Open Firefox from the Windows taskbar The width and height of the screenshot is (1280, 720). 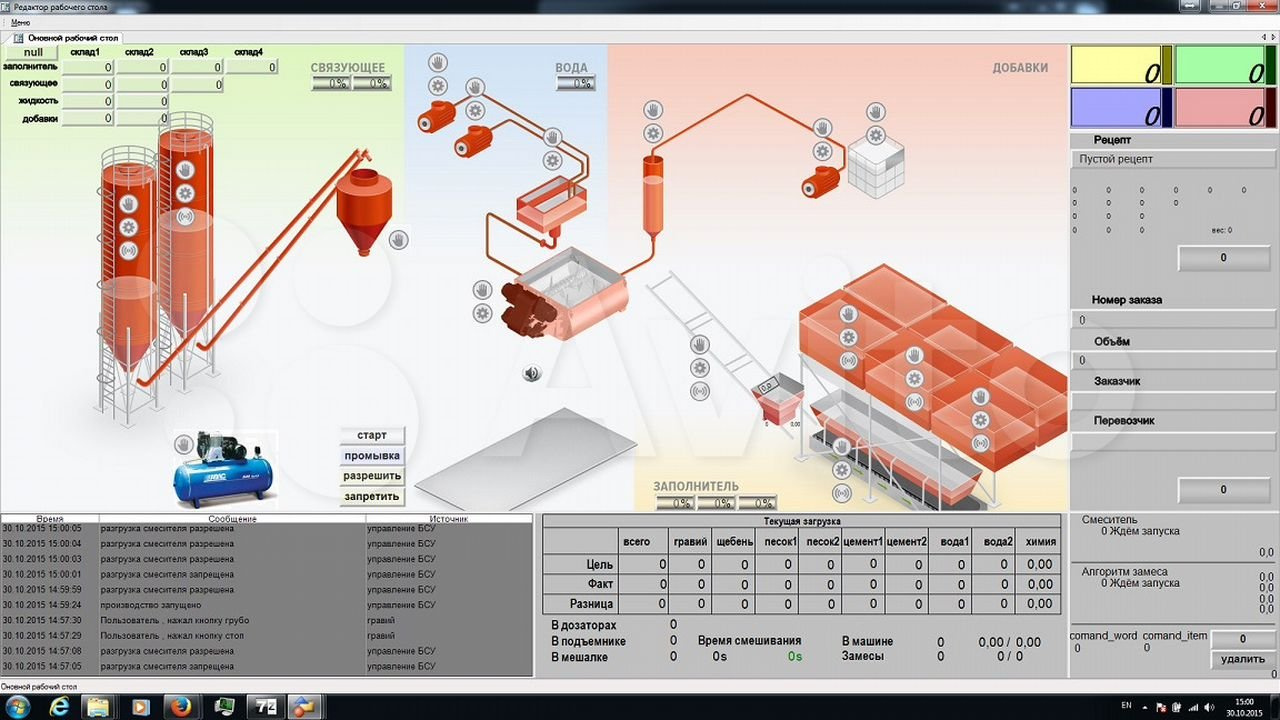181,707
